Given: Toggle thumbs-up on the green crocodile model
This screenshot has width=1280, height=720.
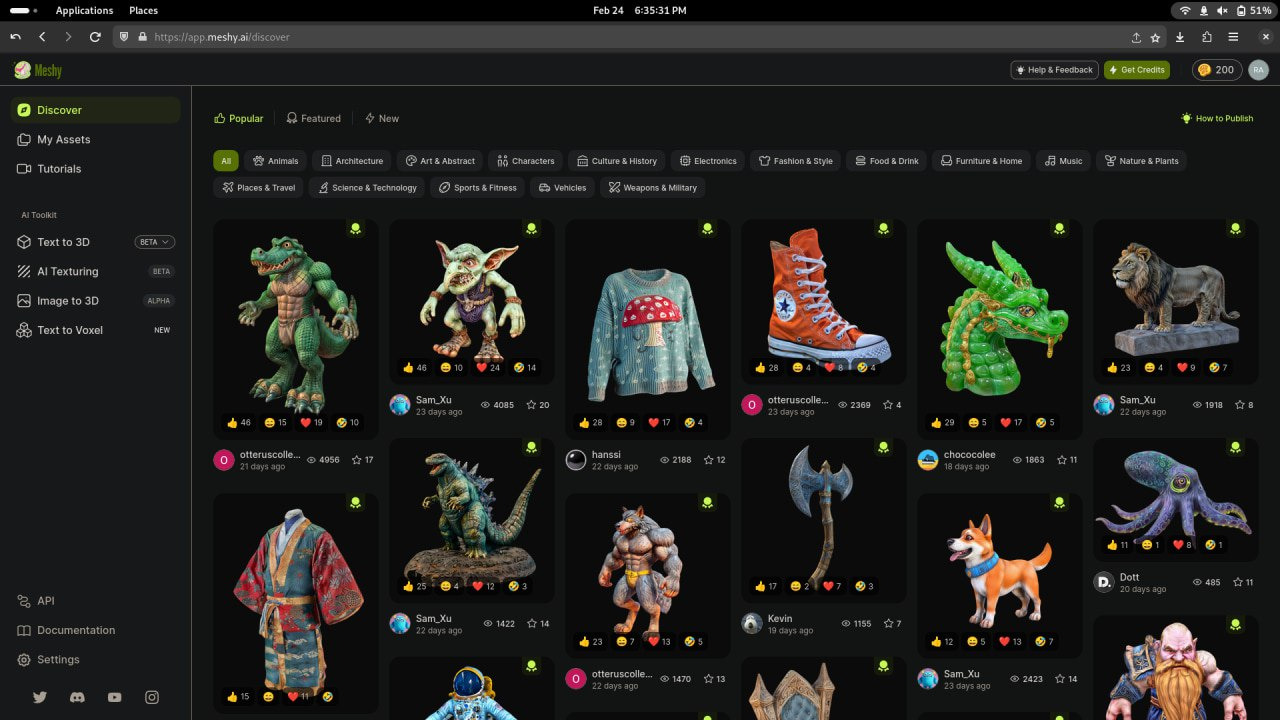Looking at the screenshot, I should pyautogui.click(x=238, y=422).
